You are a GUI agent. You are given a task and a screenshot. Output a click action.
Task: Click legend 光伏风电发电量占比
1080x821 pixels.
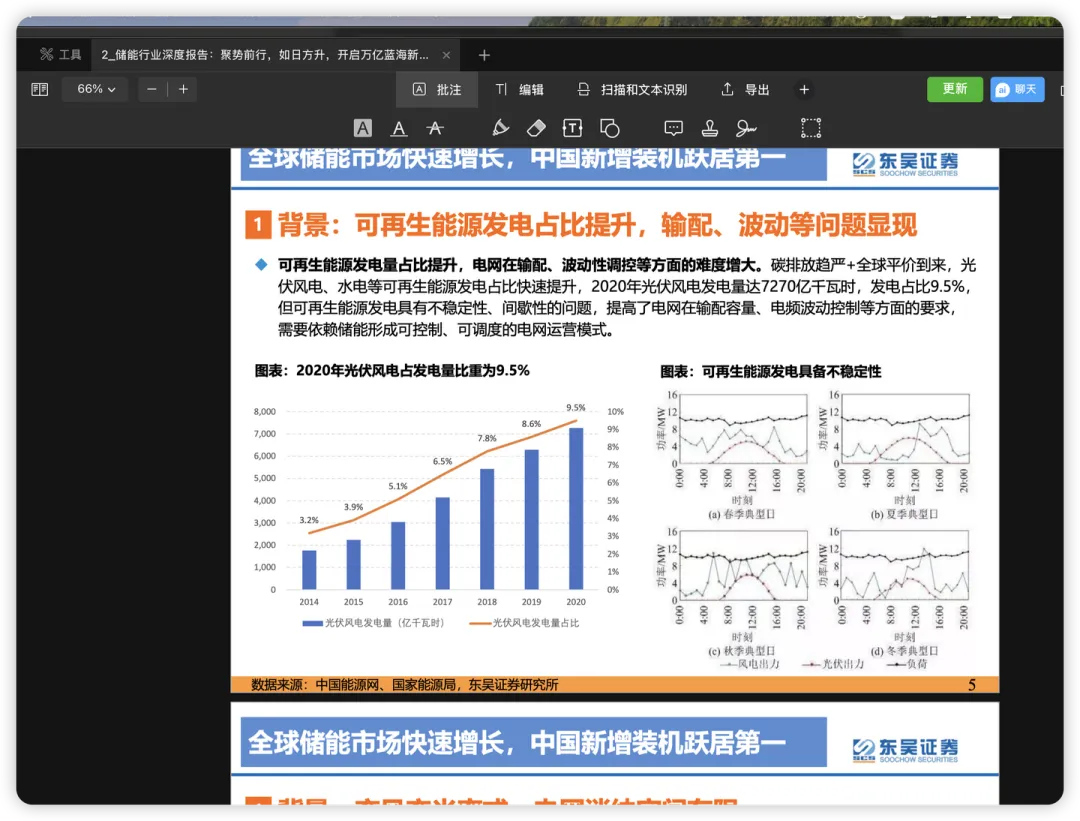(x=524, y=623)
